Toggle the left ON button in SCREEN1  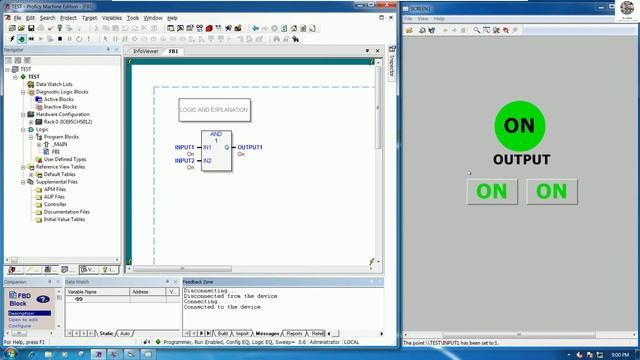coord(492,191)
